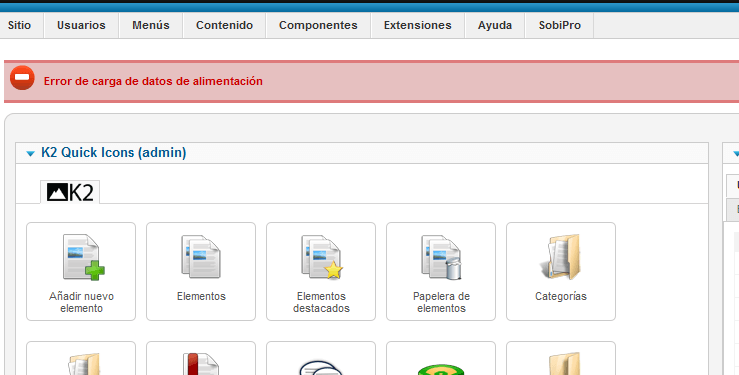
Task: Open the Sitio menu
Action: pos(19,25)
